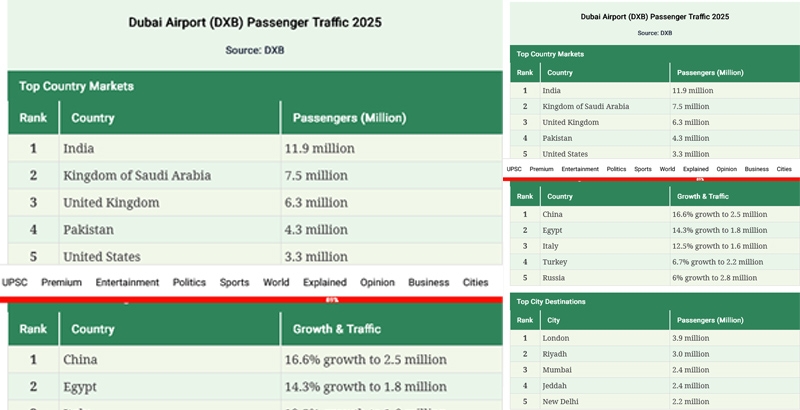The width and height of the screenshot is (800, 410).
Task: Select Cities in the large left navigation
Action: pyautogui.click(x=475, y=283)
